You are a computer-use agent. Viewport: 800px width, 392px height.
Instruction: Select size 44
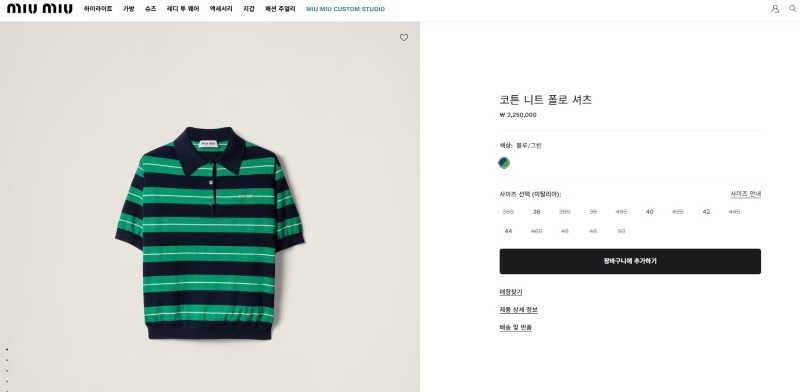click(508, 231)
